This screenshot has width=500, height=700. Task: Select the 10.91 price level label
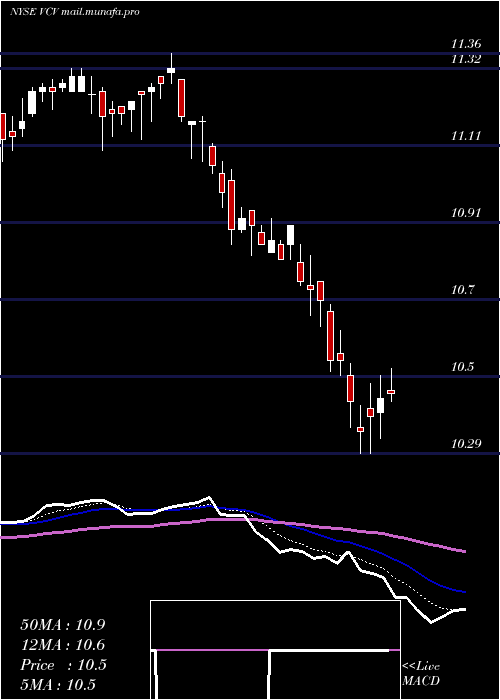466,212
